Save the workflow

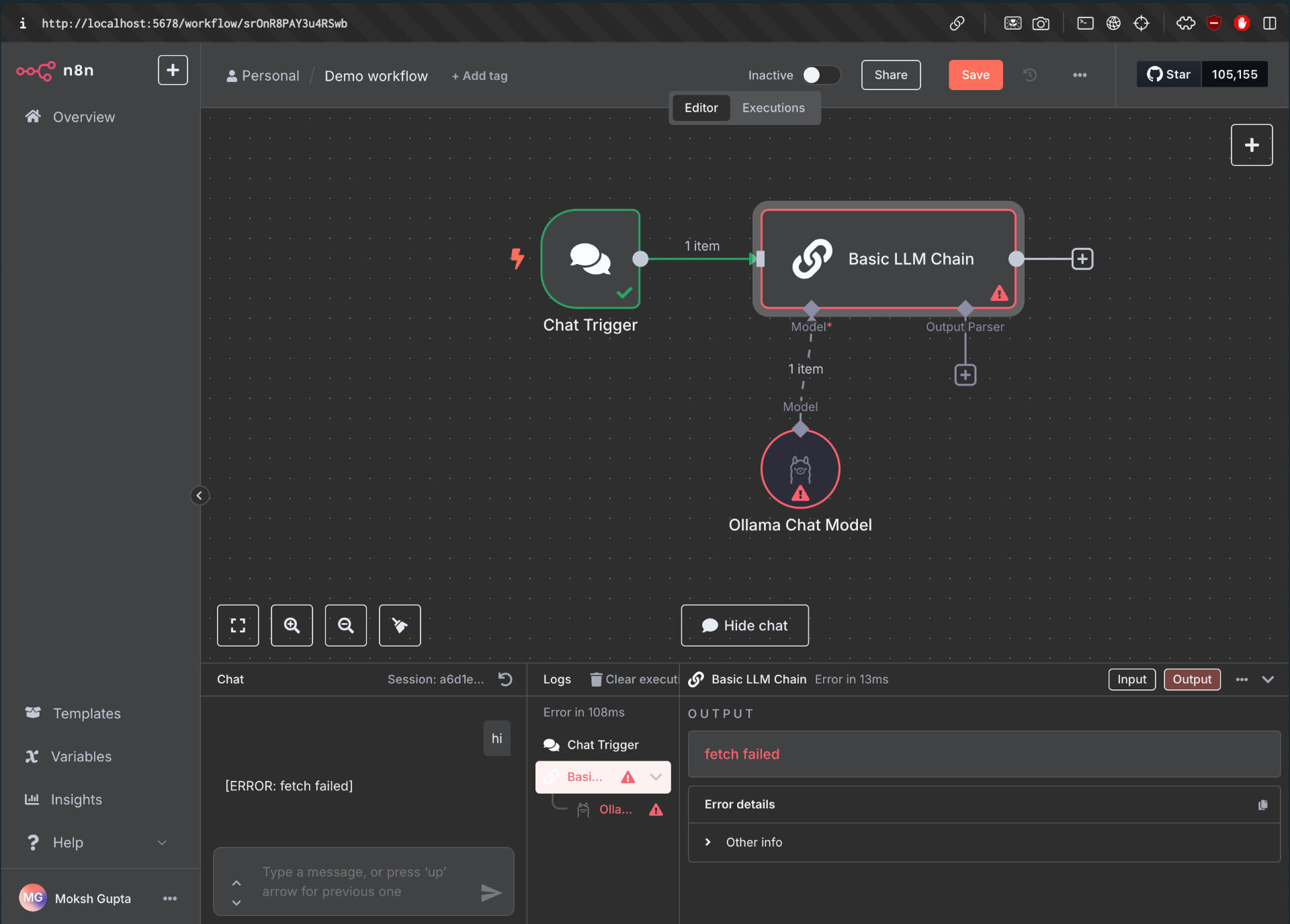click(976, 75)
